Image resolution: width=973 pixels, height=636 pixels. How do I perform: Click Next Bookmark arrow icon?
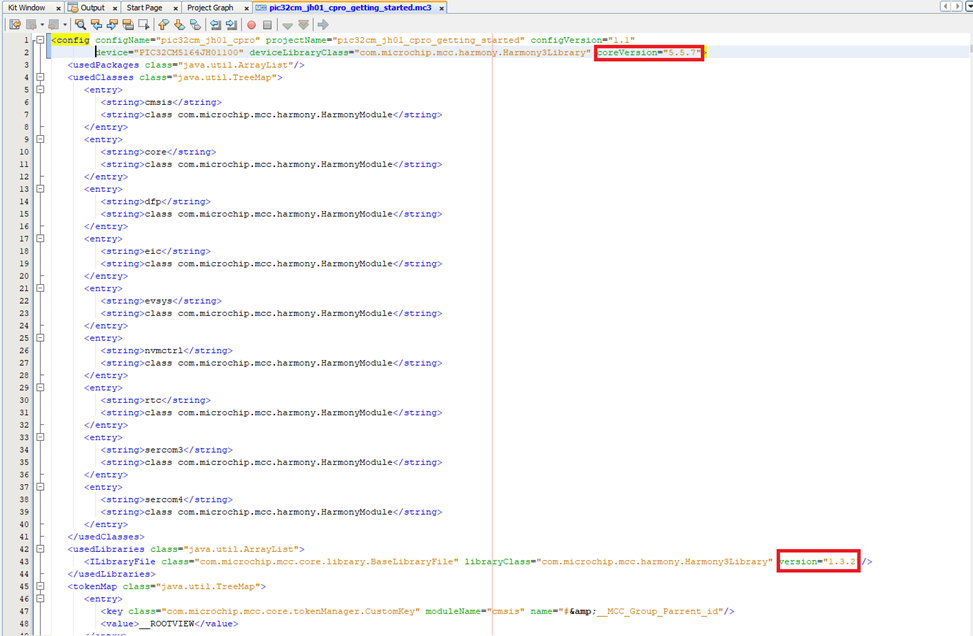pos(179,25)
